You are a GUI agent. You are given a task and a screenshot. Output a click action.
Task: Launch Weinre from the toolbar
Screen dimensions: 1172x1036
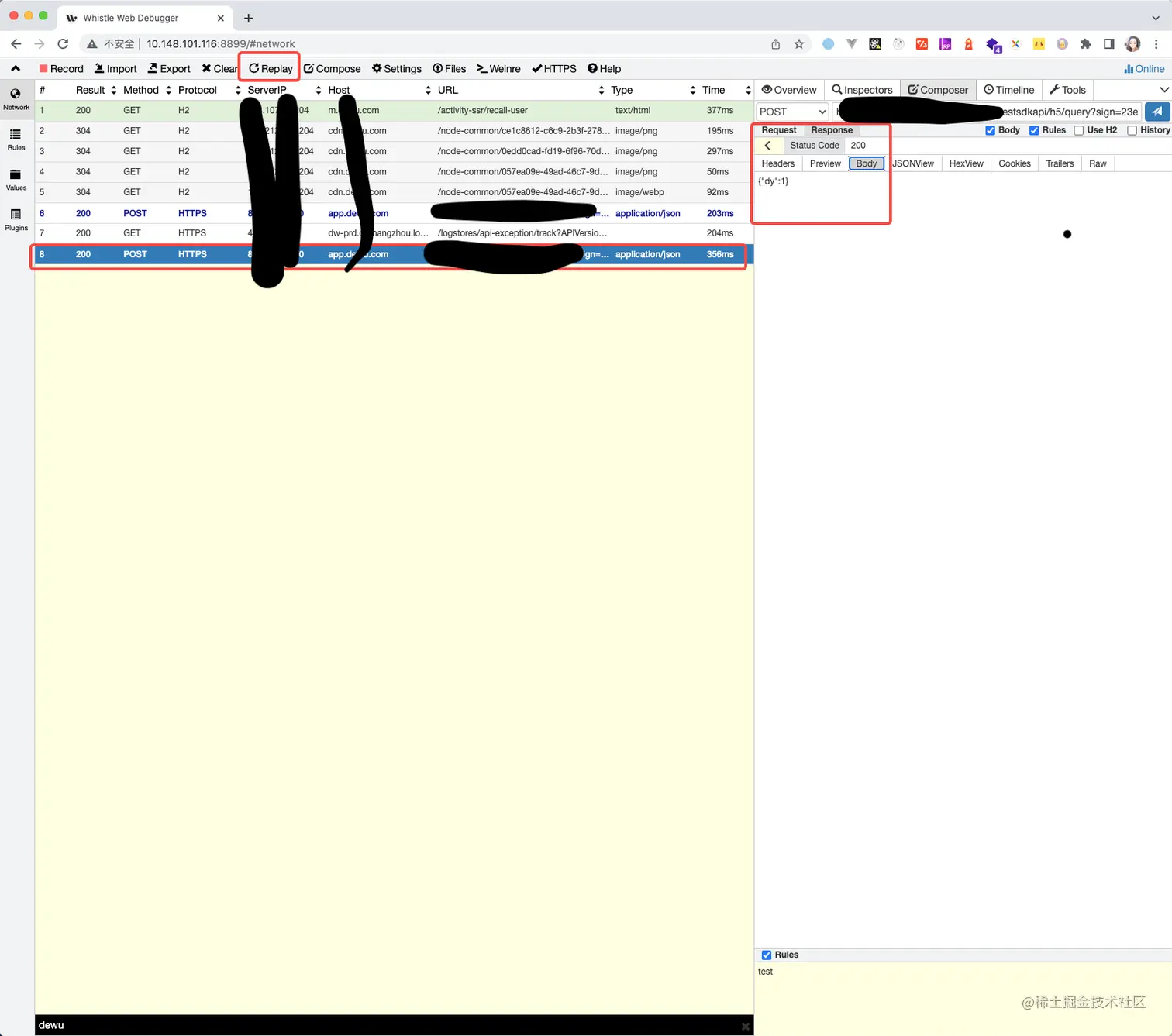tap(498, 69)
